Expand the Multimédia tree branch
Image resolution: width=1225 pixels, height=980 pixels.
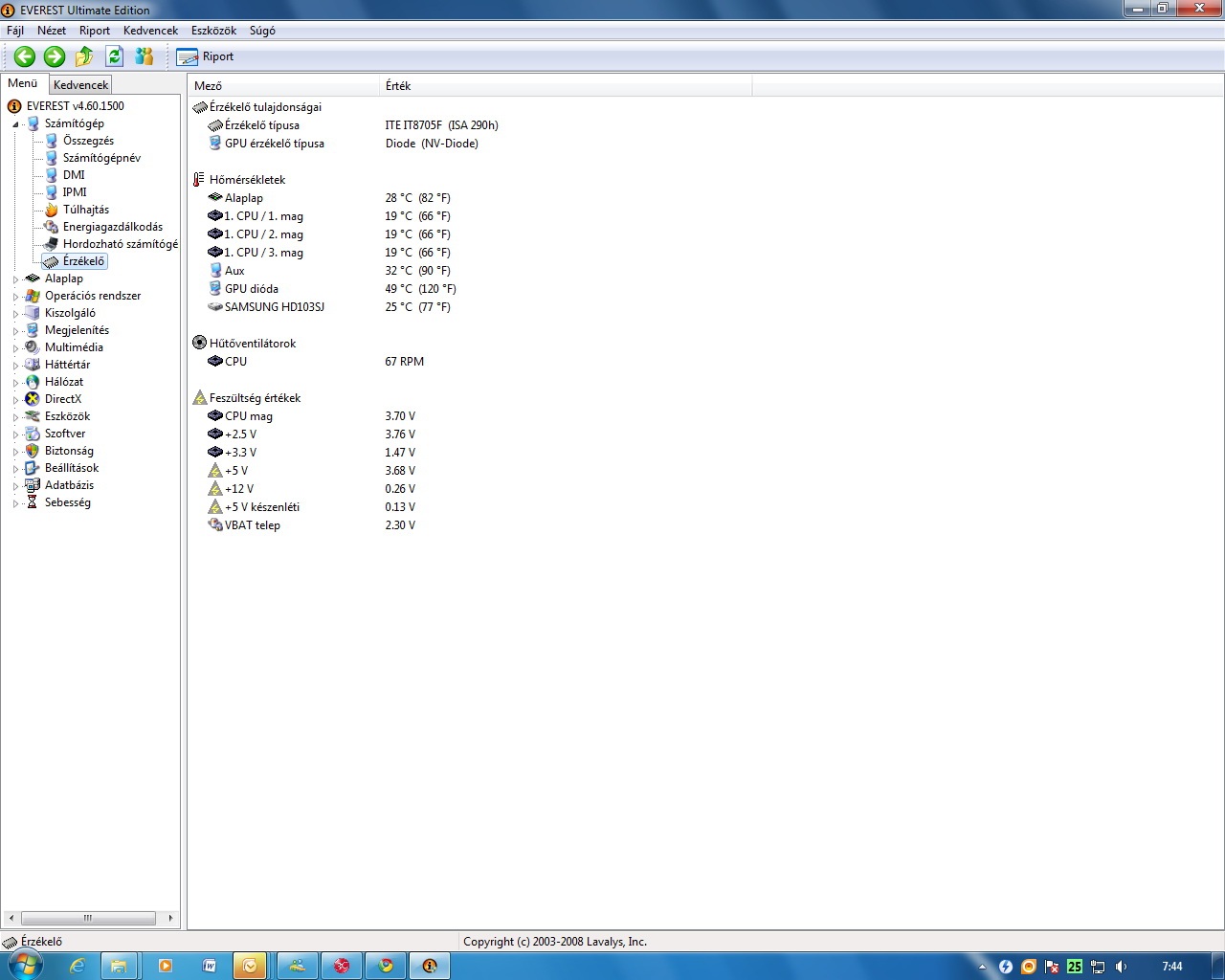pyautogui.click(x=15, y=348)
